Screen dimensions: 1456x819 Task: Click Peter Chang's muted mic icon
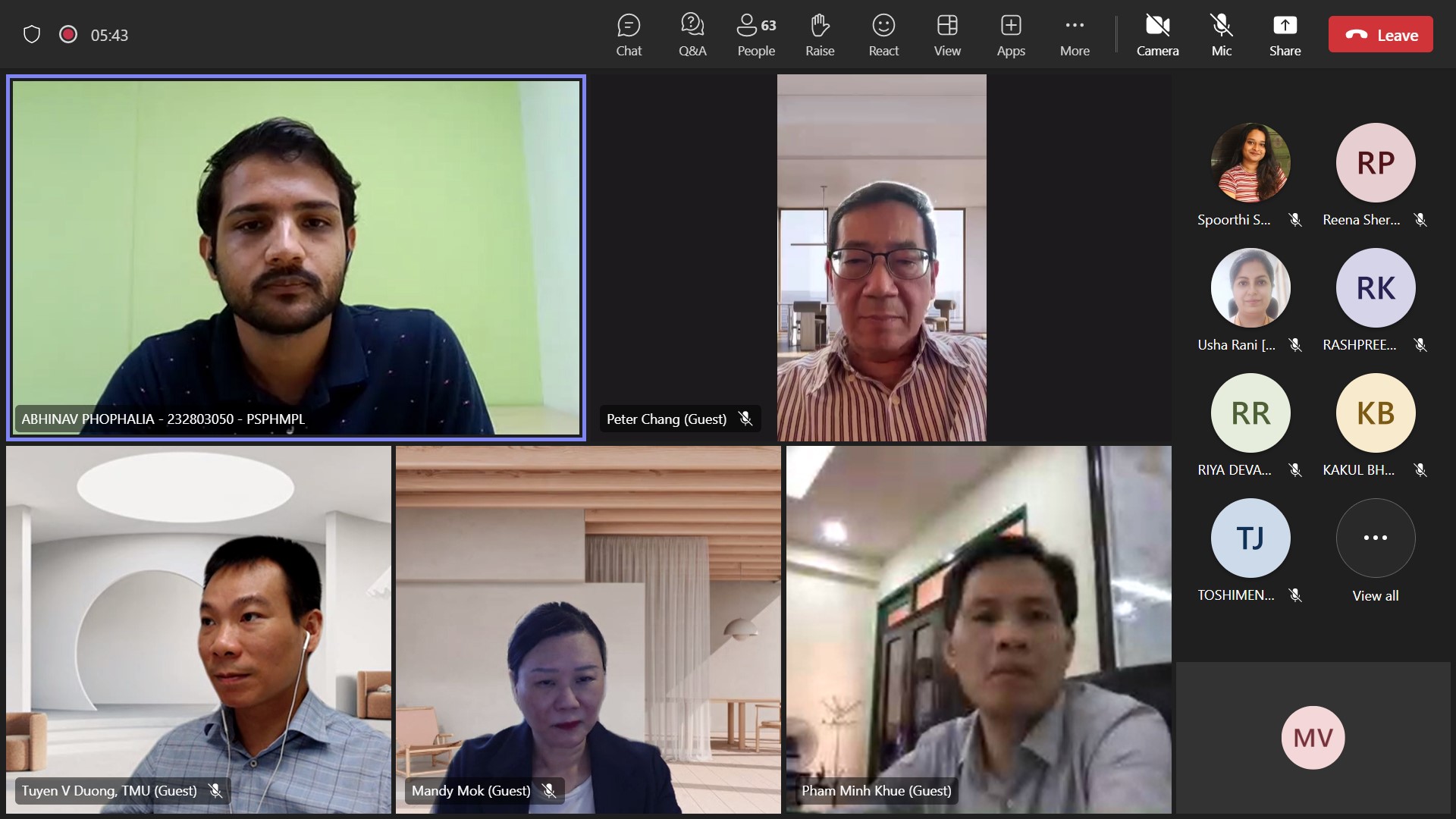(745, 419)
